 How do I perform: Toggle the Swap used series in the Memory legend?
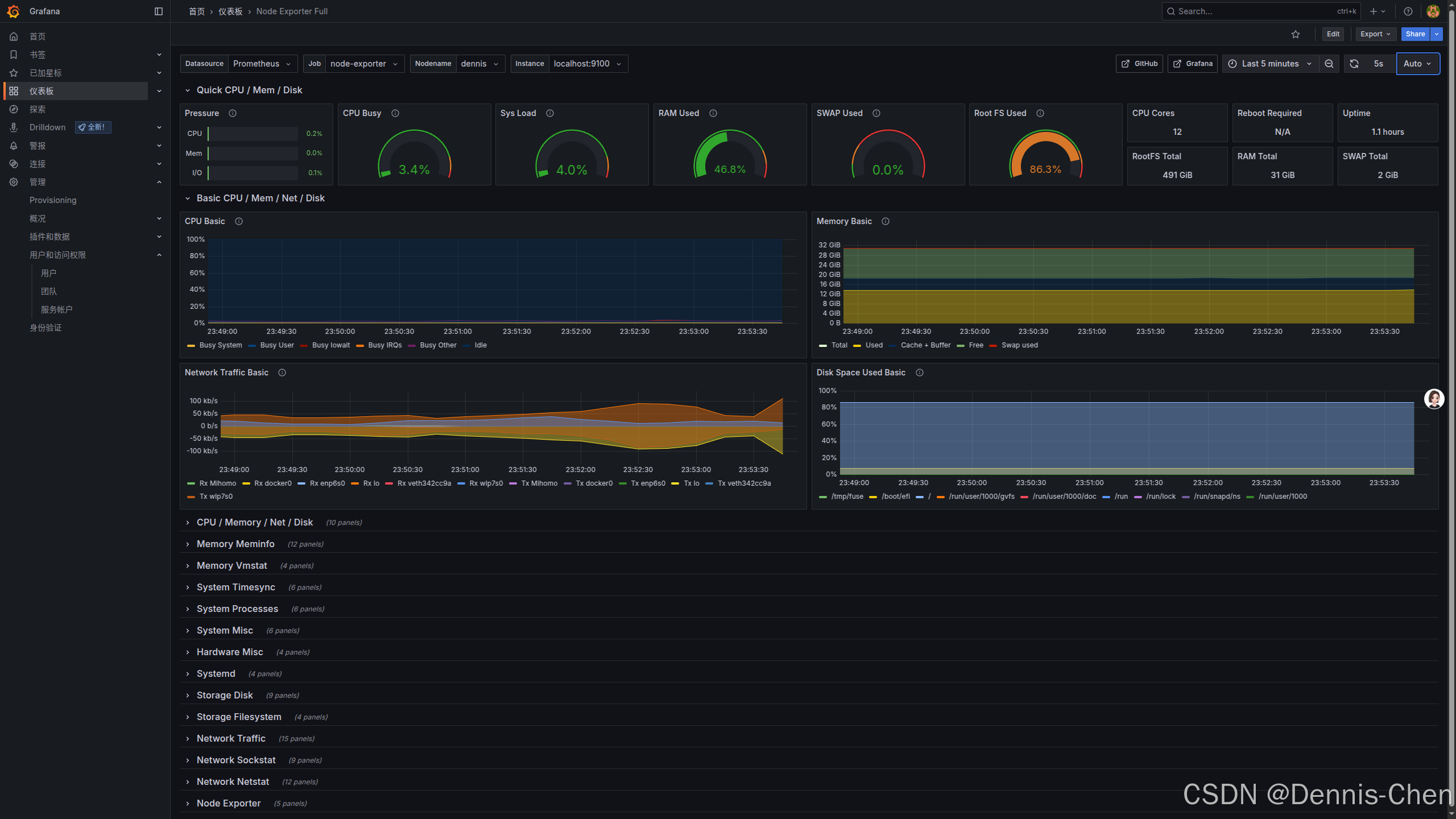pyautogui.click(x=1019, y=345)
